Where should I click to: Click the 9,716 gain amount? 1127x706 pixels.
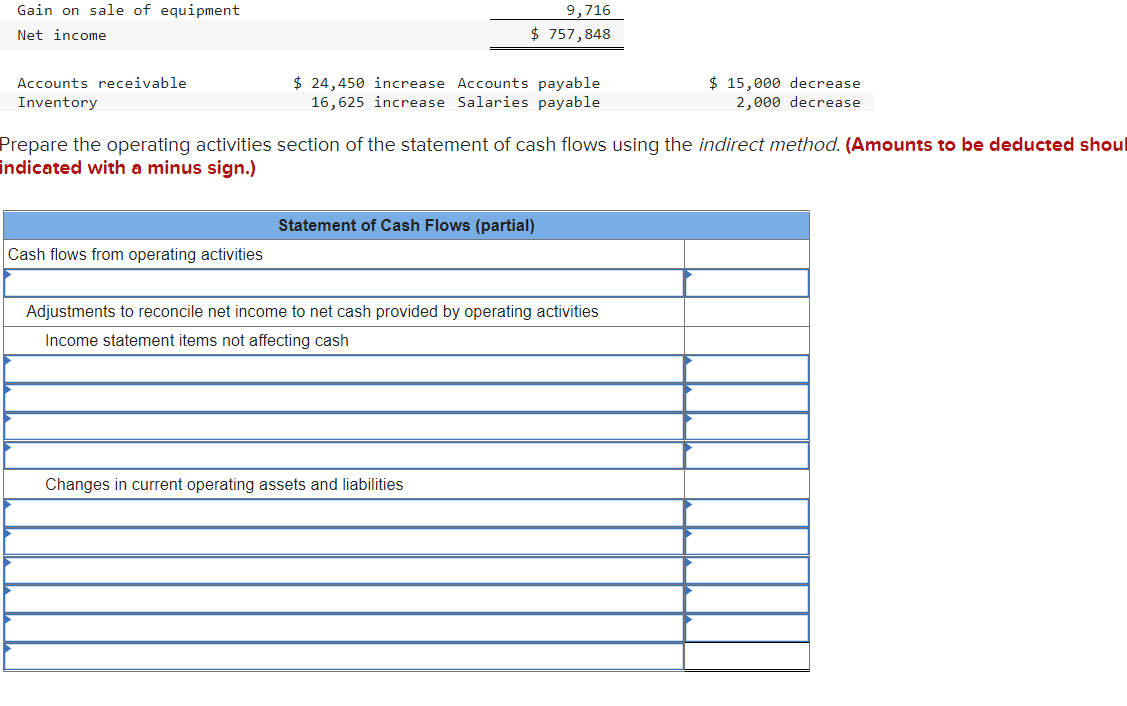(x=588, y=10)
